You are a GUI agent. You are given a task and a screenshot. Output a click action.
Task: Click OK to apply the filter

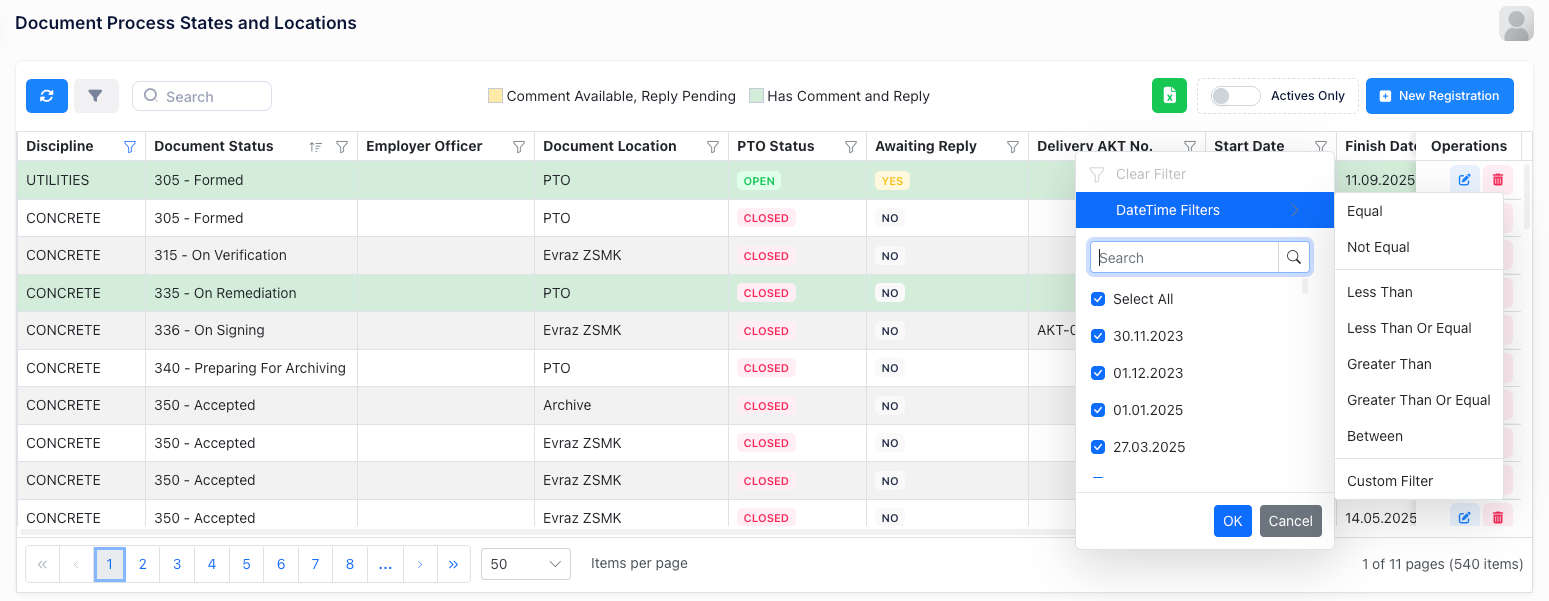[x=1232, y=521]
